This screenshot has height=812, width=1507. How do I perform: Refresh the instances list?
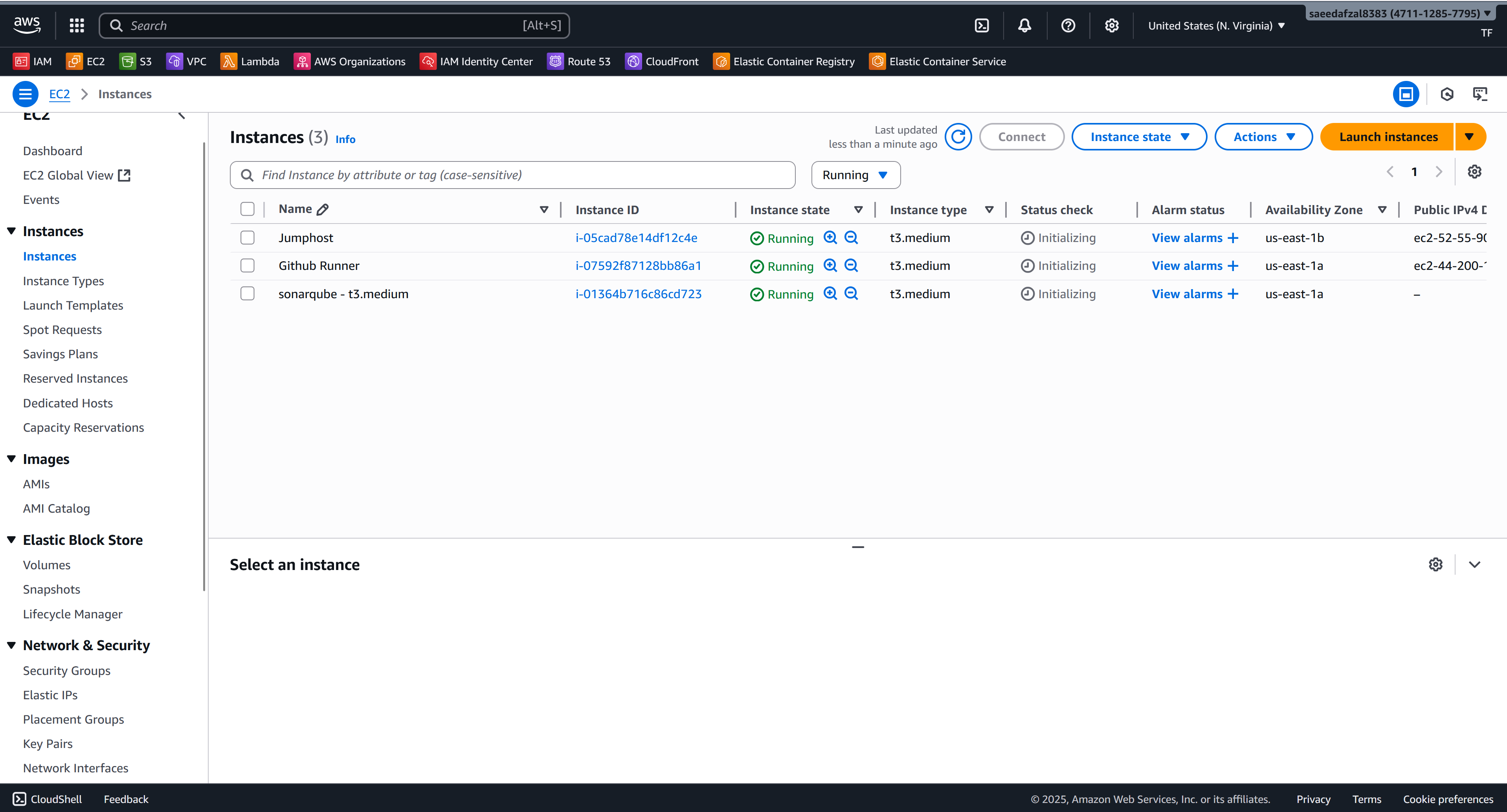click(x=958, y=136)
